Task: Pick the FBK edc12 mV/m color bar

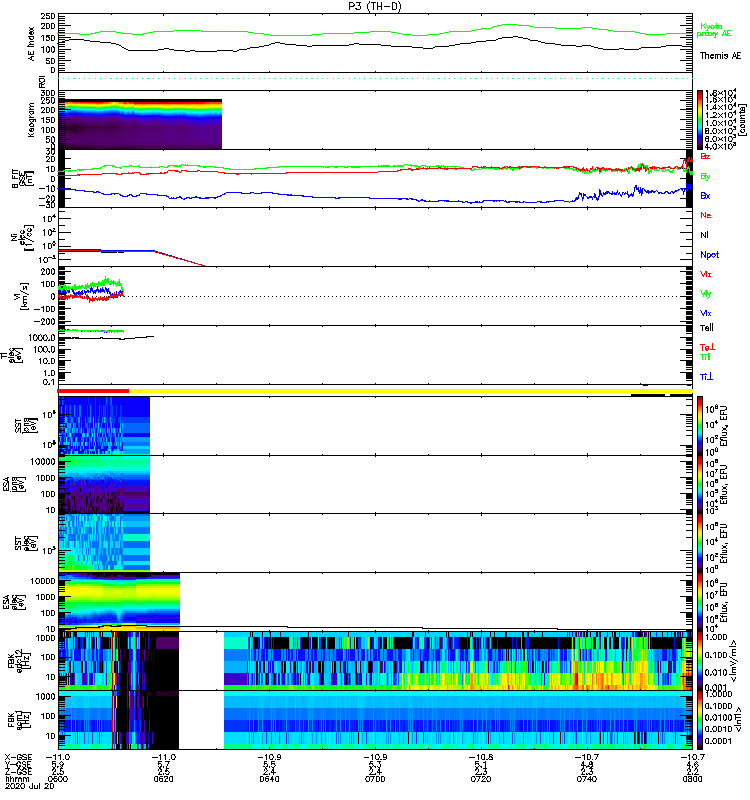Action: tap(700, 661)
